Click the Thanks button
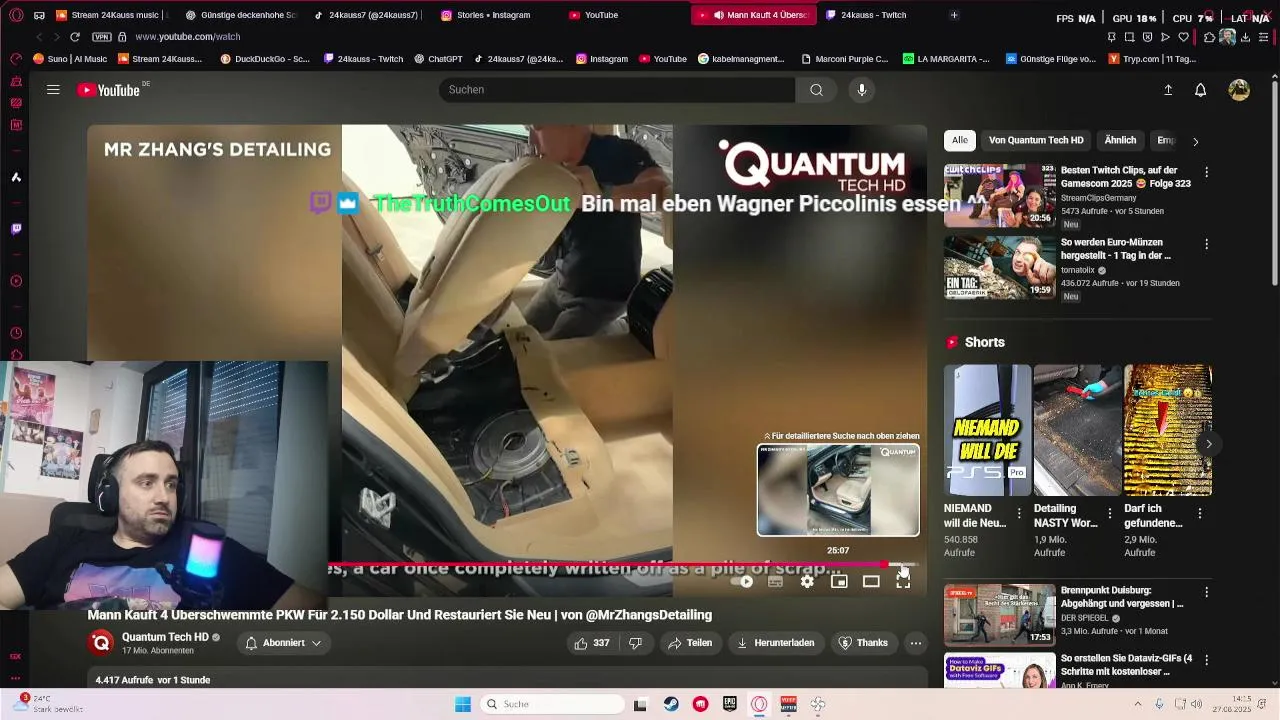Image resolution: width=1280 pixels, height=720 pixels. point(863,643)
